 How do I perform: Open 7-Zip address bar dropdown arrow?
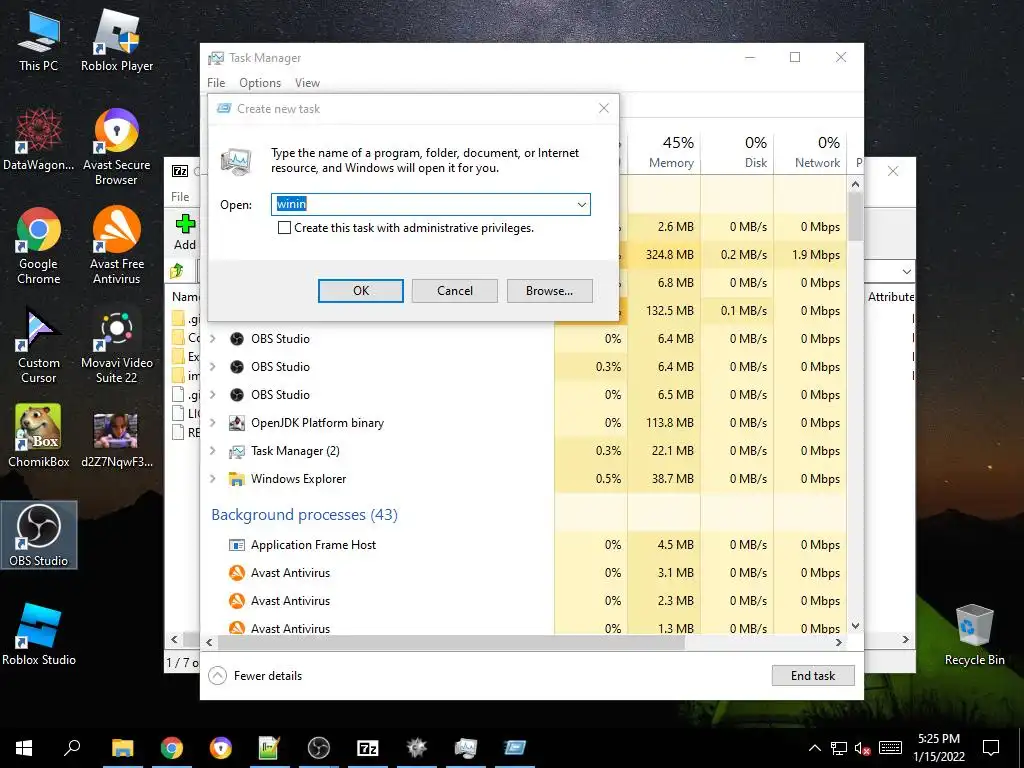point(906,271)
